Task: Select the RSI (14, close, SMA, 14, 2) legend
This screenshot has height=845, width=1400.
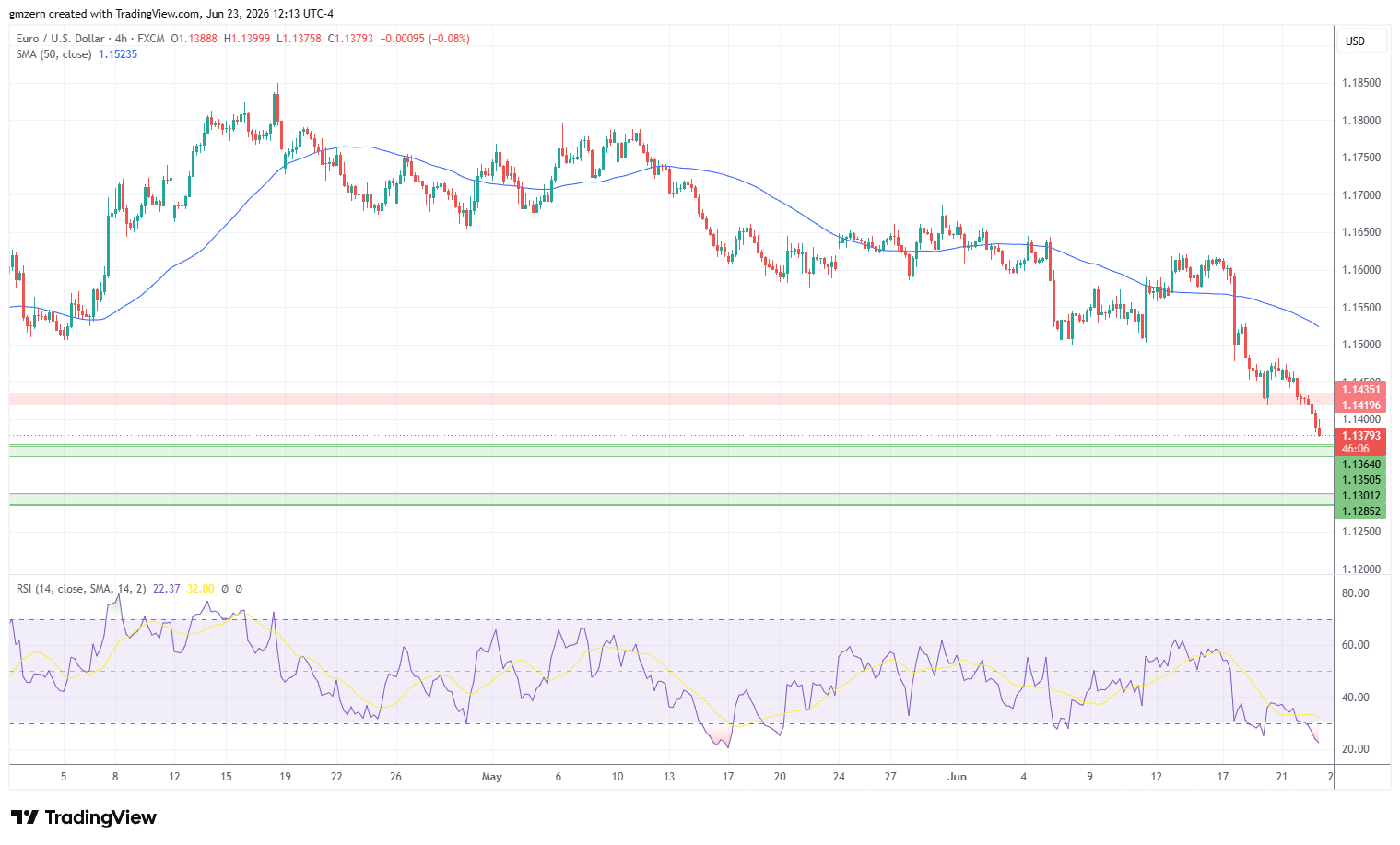Action: point(81,588)
